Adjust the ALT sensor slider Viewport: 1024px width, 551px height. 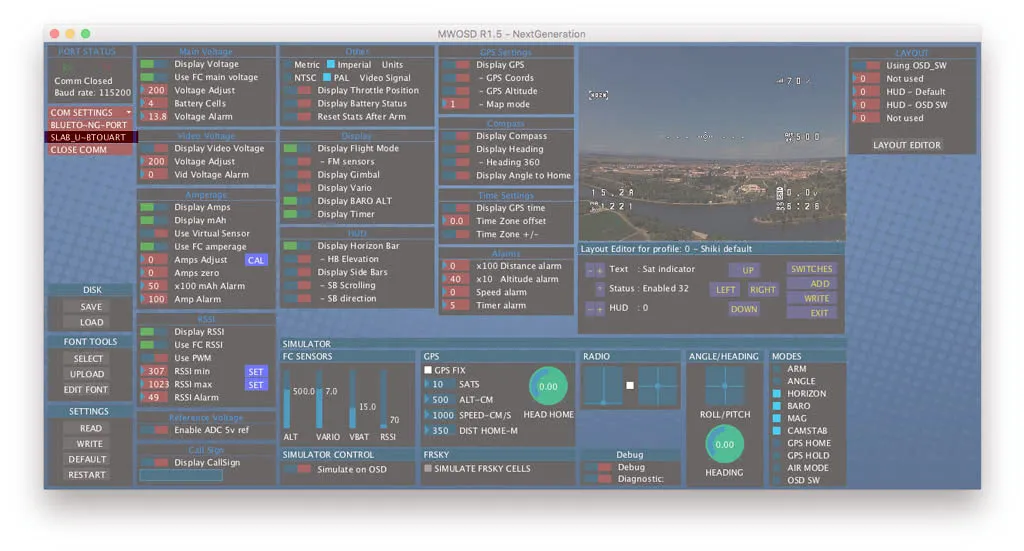pyautogui.click(x=289, y=400)
